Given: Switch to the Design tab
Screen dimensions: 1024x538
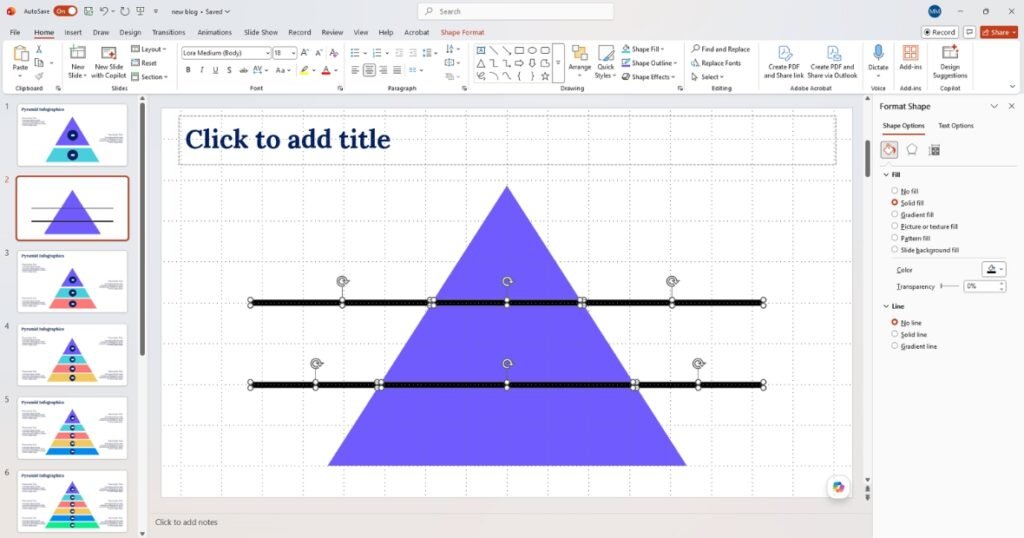Looking at the screenshot, I should (x=130, y=32).
